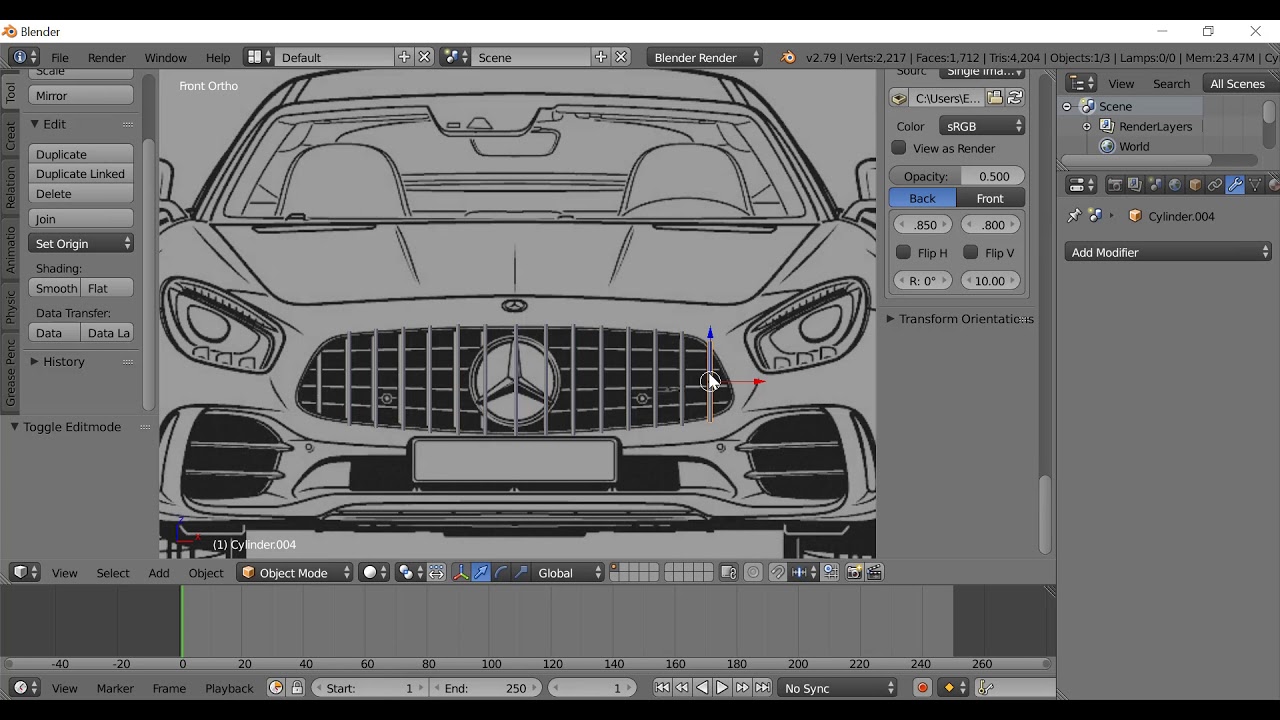The image size is (1280, 720).
Task: Enable View as Render checkbox
Action: 899,148
